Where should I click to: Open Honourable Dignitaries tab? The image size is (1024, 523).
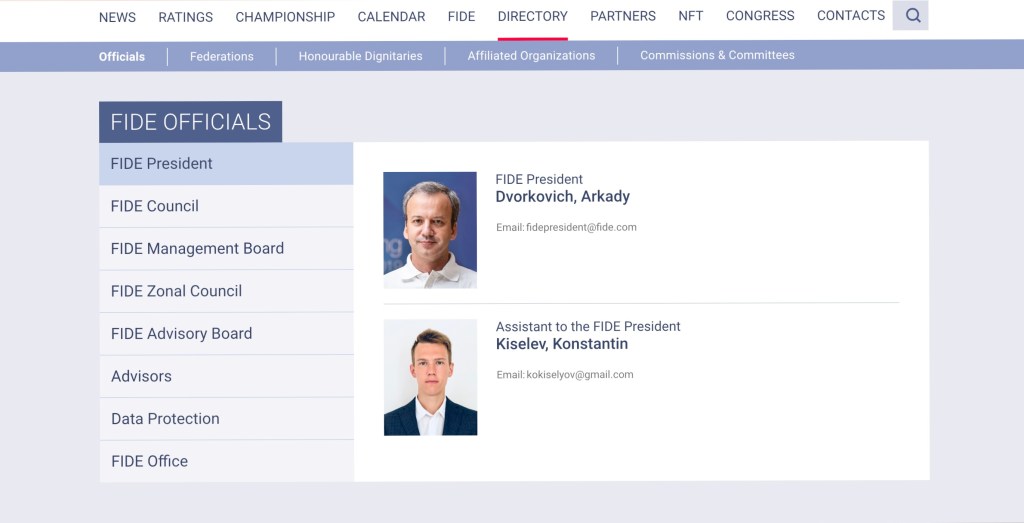point(360,56)
